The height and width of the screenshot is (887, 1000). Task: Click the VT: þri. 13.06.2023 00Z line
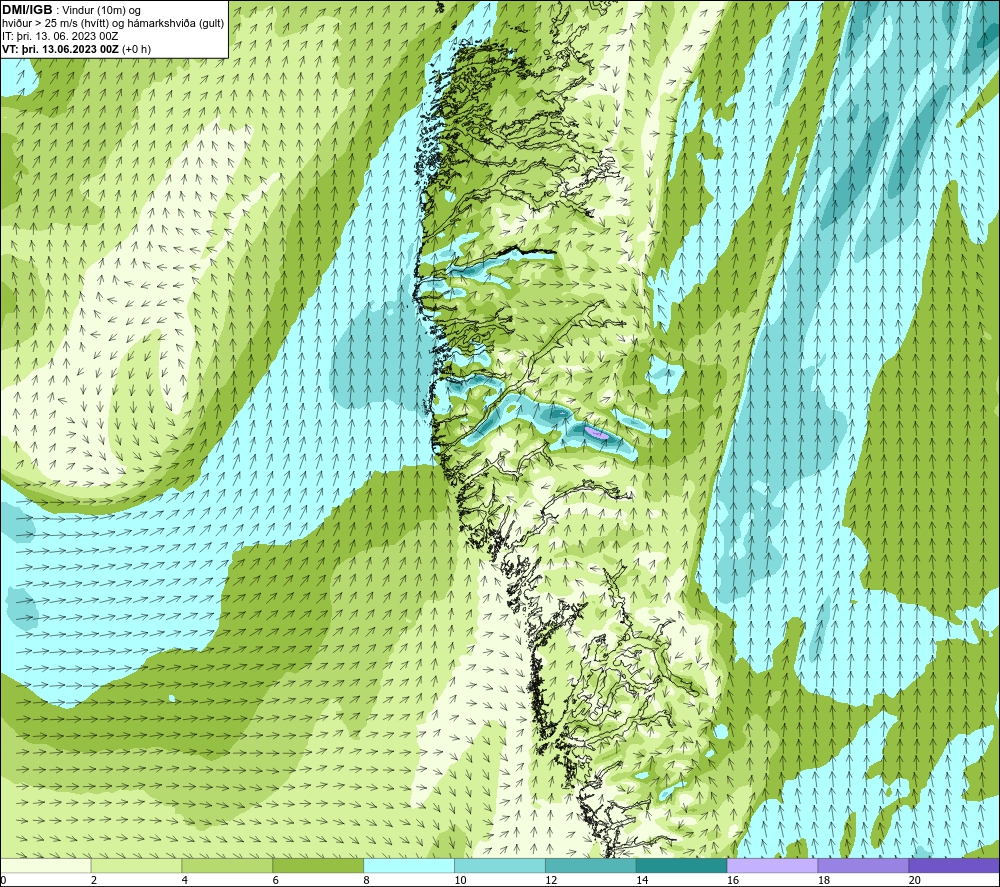click(x=77, y=49)
